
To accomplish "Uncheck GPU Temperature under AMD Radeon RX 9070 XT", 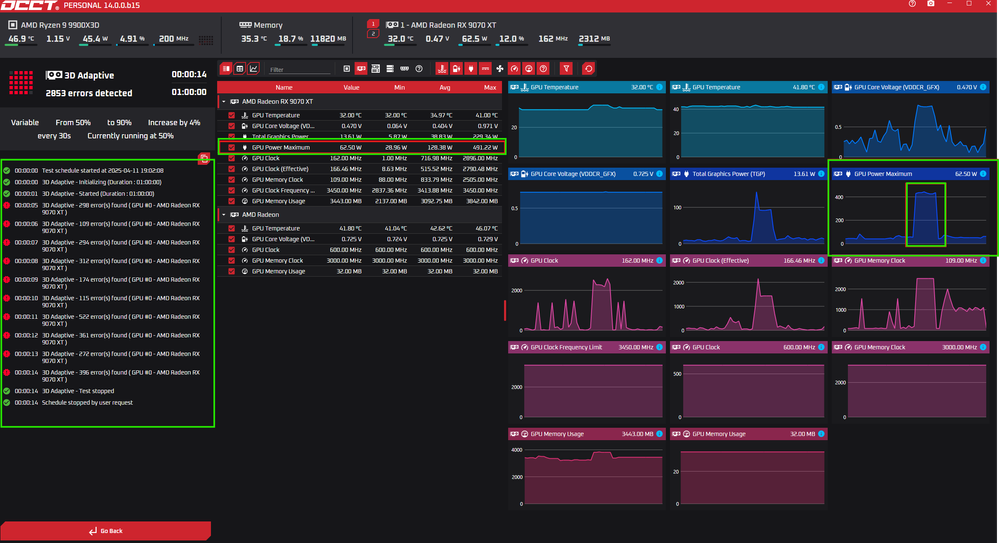I will coord(231,115).
